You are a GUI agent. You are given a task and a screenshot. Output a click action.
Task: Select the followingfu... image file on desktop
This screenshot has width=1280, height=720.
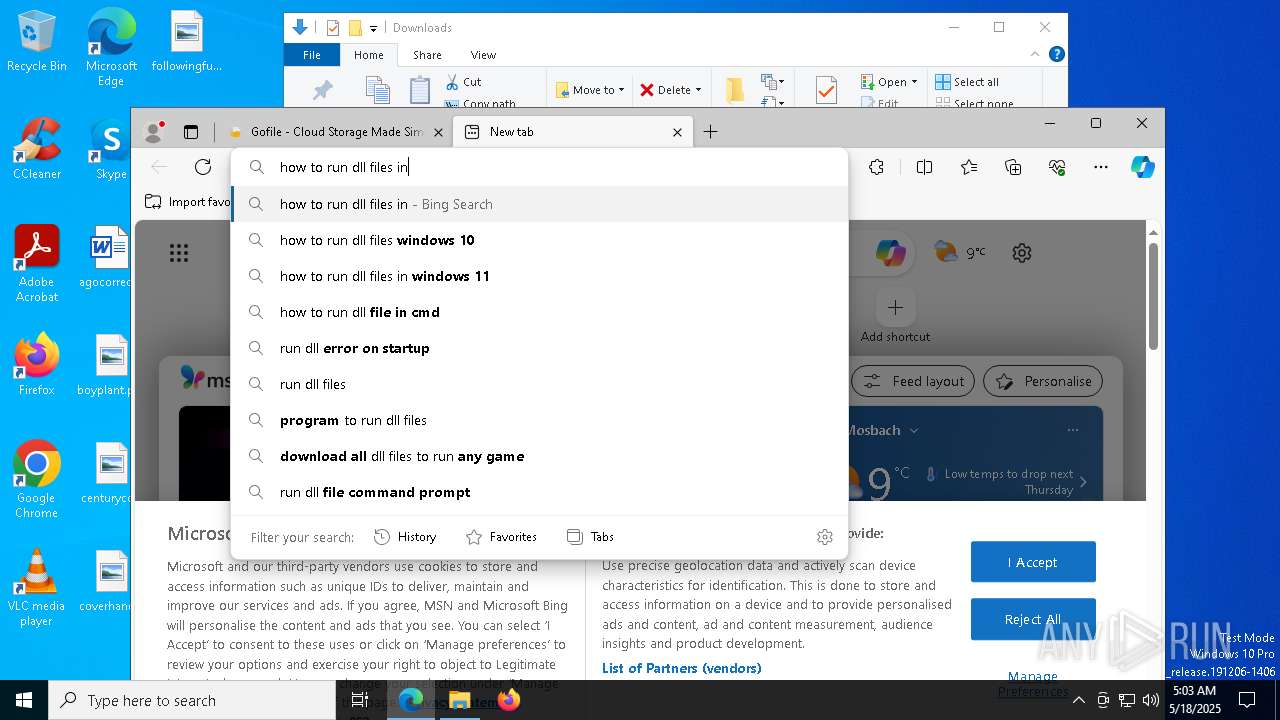point(187,42)
